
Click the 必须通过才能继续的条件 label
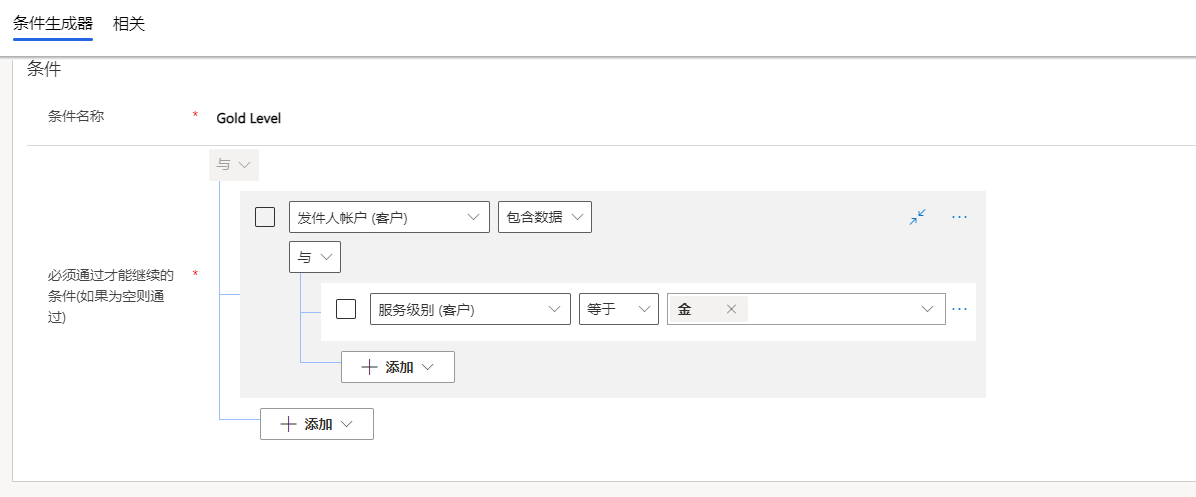pos(111,296)
